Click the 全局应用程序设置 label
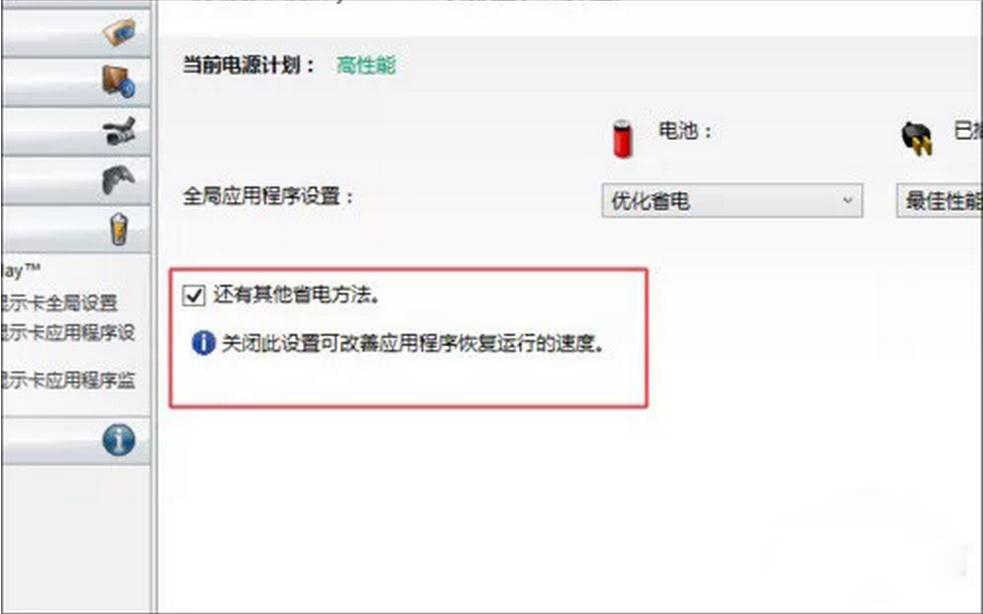 pyautogui.click(x=268, y=196)
